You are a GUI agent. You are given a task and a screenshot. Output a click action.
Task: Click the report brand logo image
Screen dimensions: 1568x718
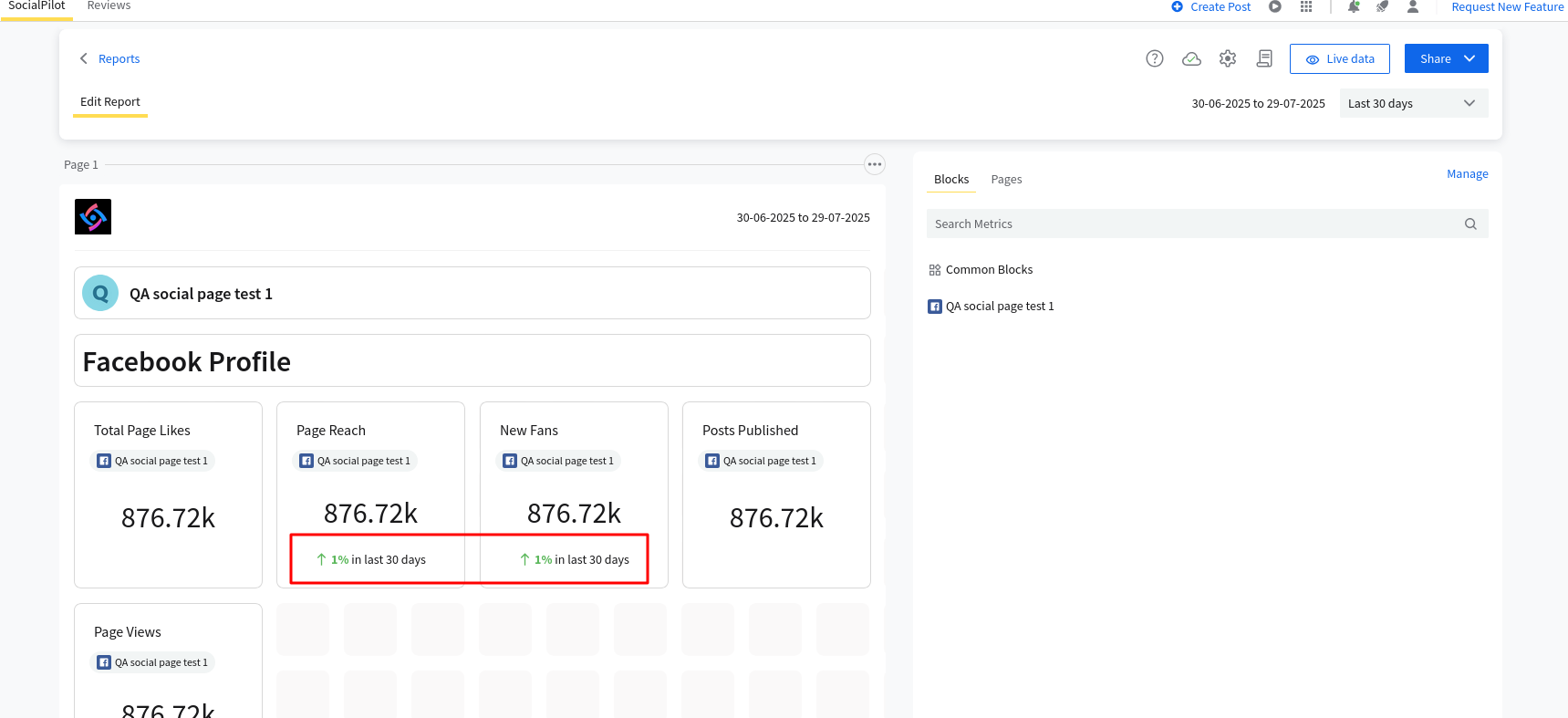(93, 217)
